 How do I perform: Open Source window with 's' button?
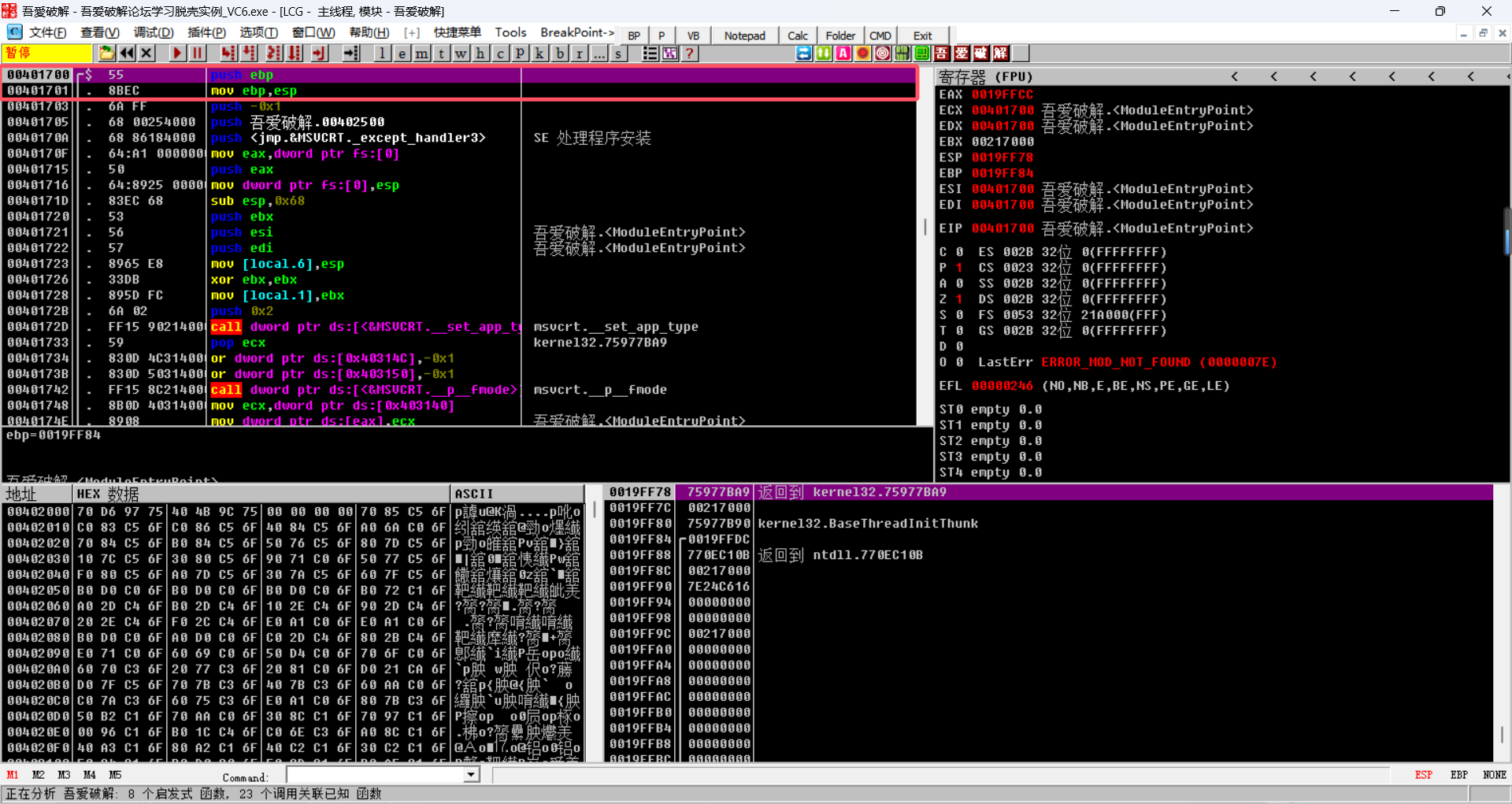click(618, 54)
